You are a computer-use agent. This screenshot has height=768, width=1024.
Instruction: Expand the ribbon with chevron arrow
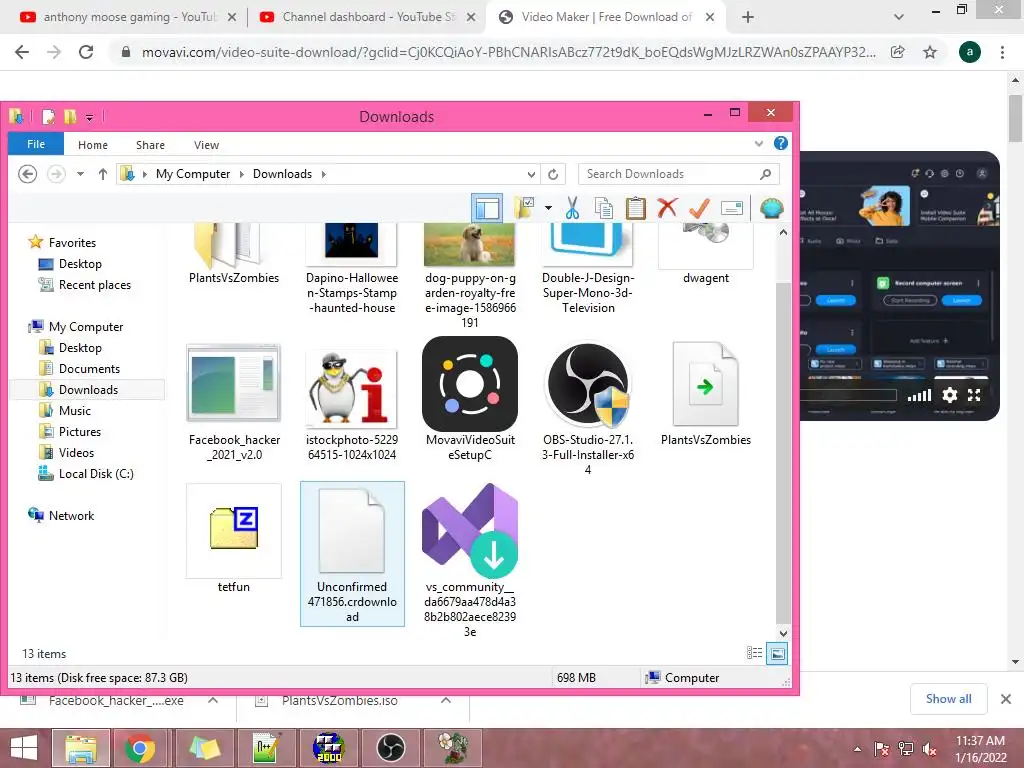[x=758, y=144]
